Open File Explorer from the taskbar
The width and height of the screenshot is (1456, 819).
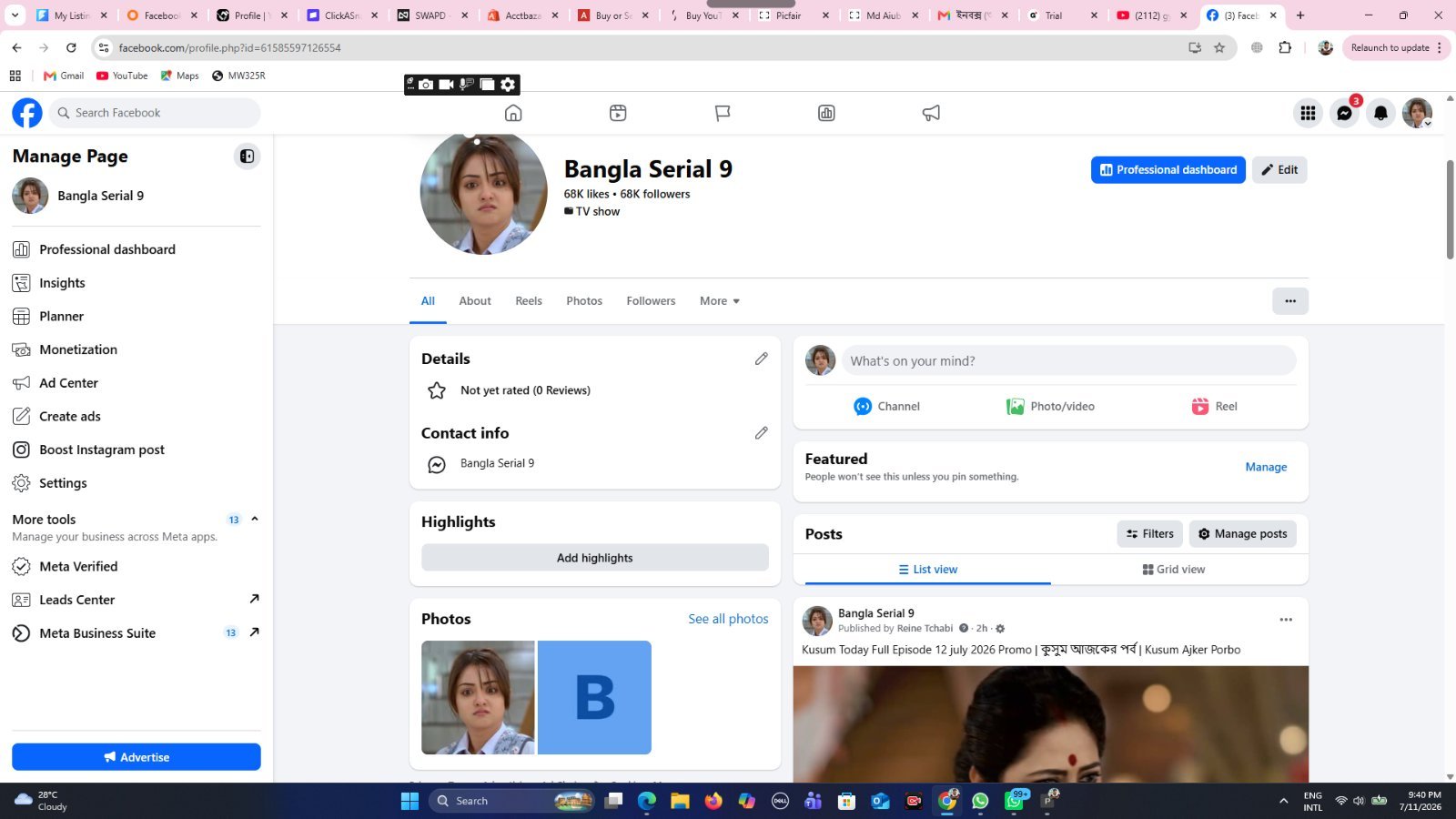(680, 801)
